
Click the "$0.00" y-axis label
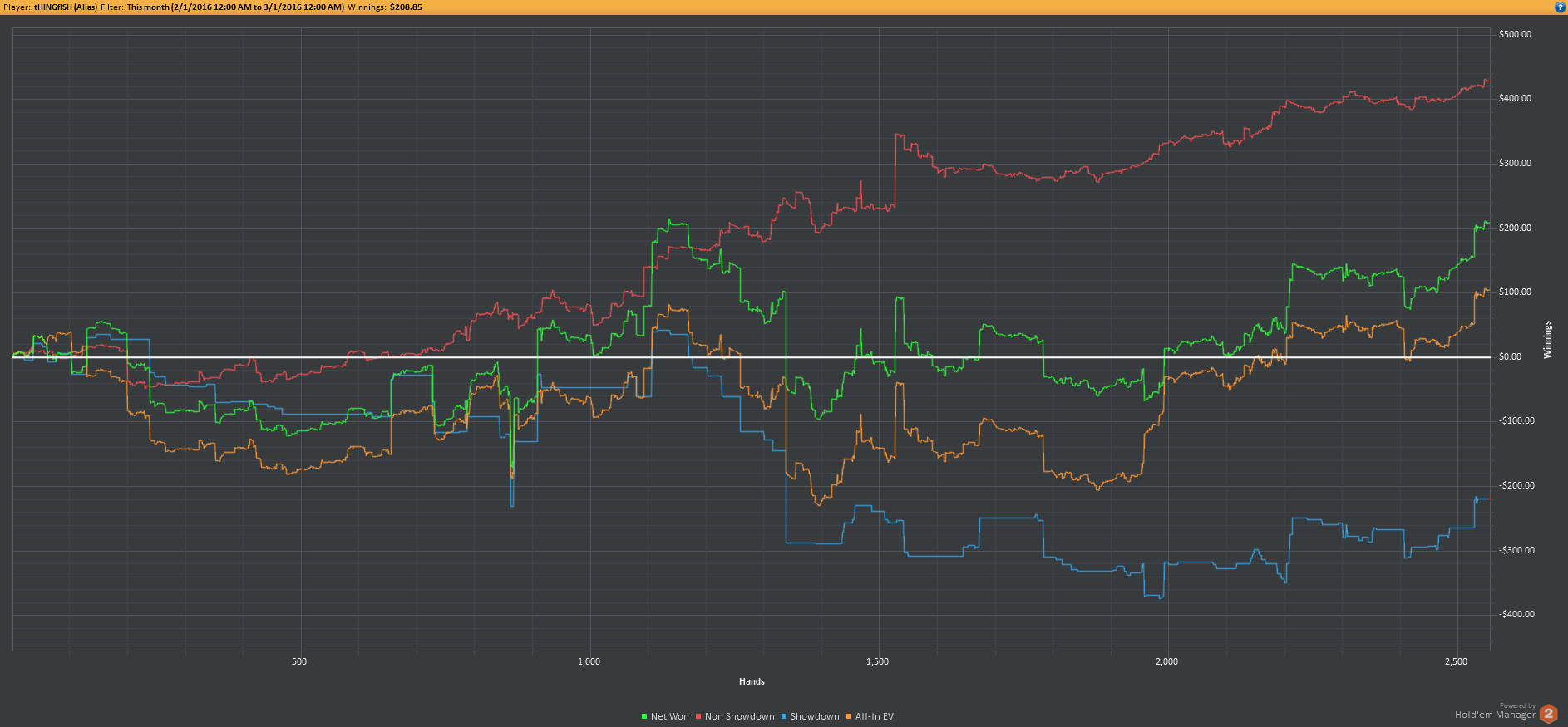coord(1510,356)
